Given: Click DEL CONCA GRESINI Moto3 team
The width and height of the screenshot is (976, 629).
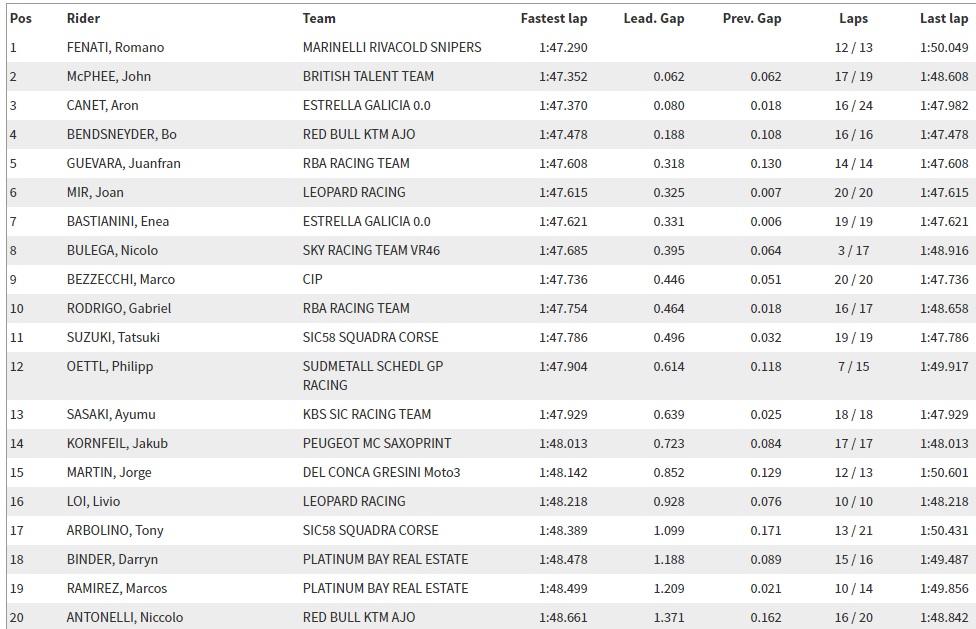Looking at the screenshot, I should [x=381, y=472].
